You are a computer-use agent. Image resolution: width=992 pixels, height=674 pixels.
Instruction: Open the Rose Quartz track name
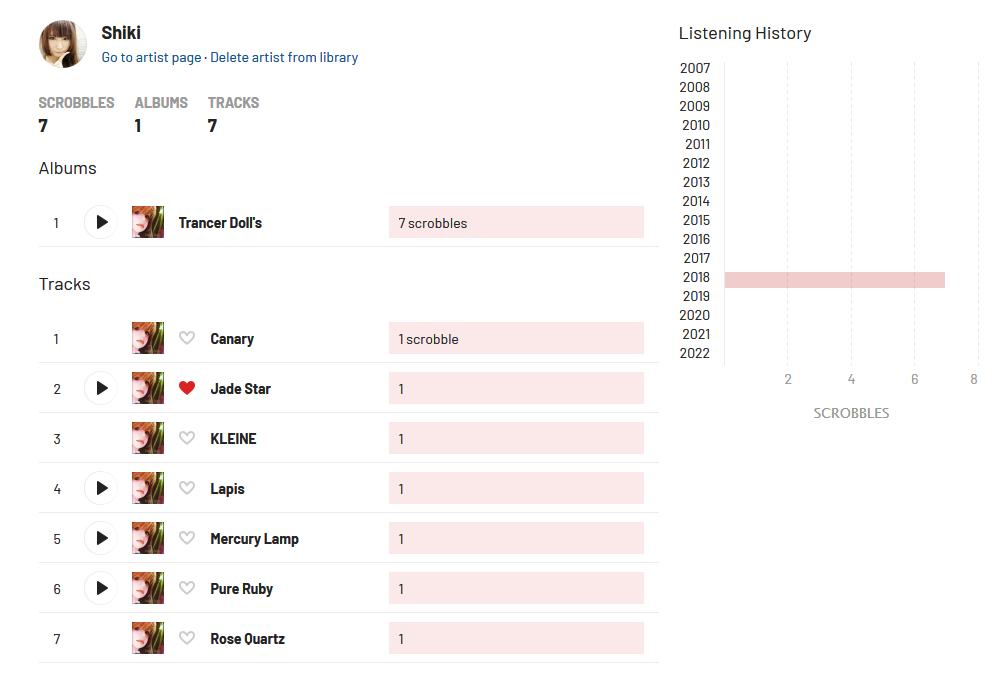pyautogui.click(x=247, y=639)
